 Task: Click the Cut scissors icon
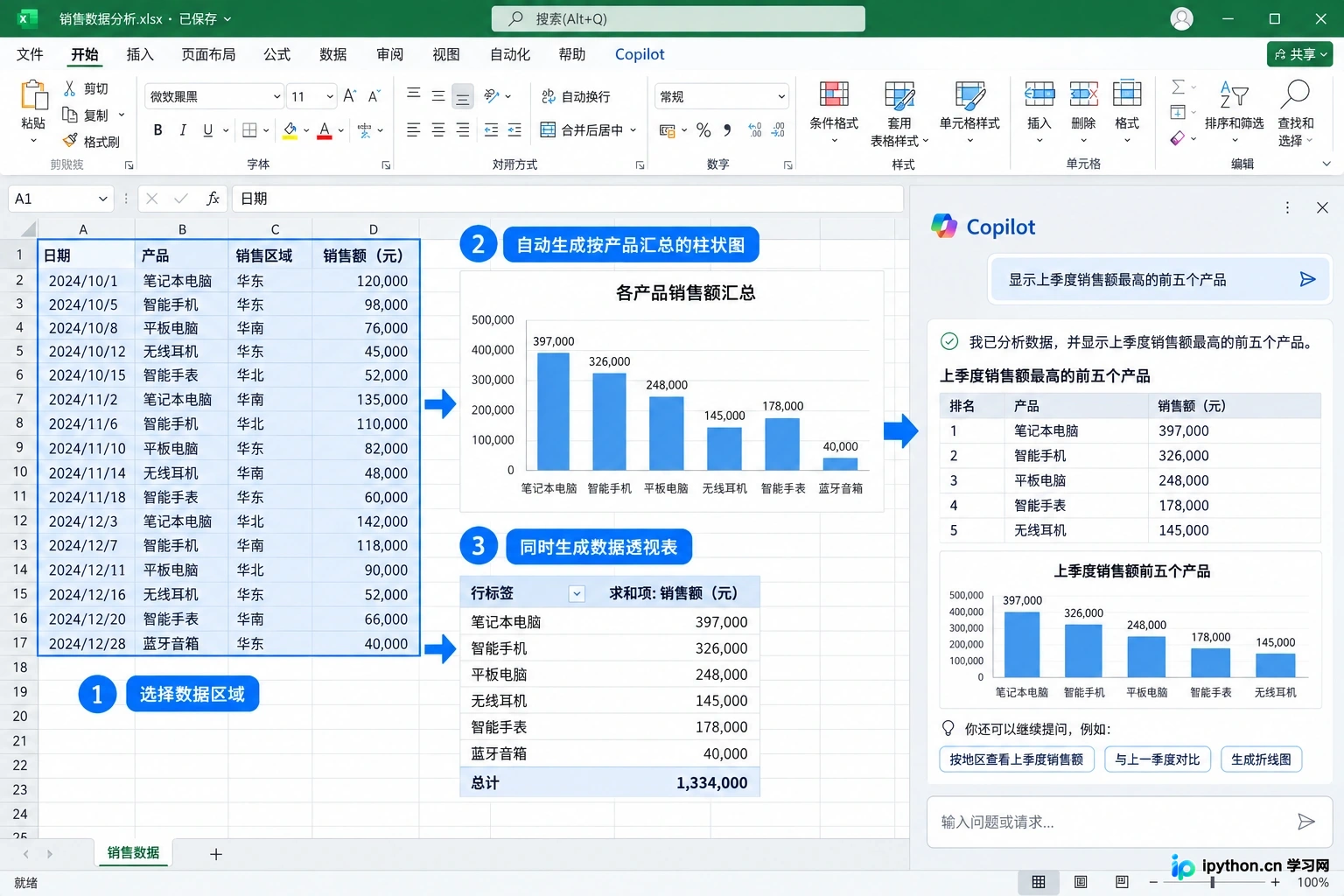69,88
